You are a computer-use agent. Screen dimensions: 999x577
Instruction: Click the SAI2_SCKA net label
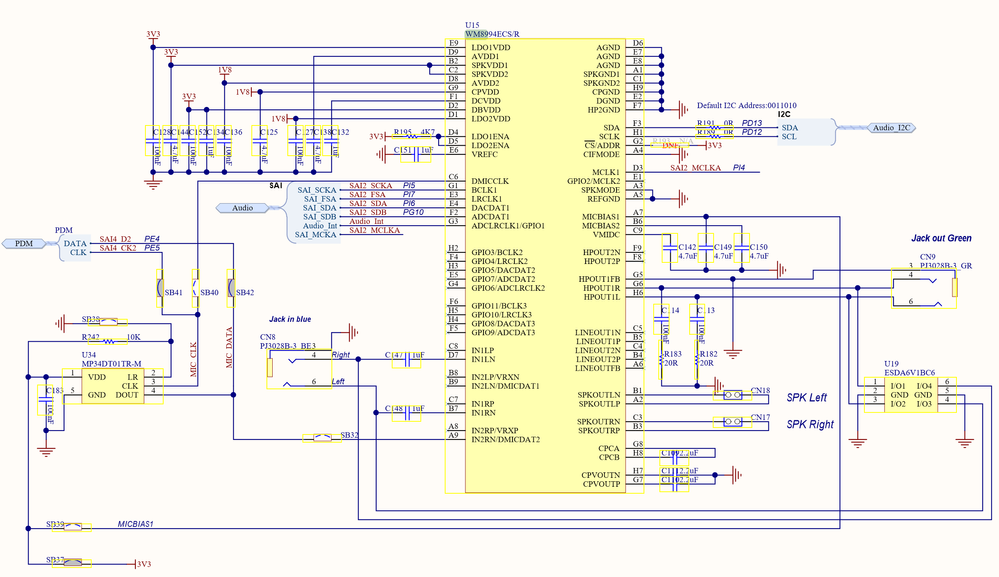(371, 185)
